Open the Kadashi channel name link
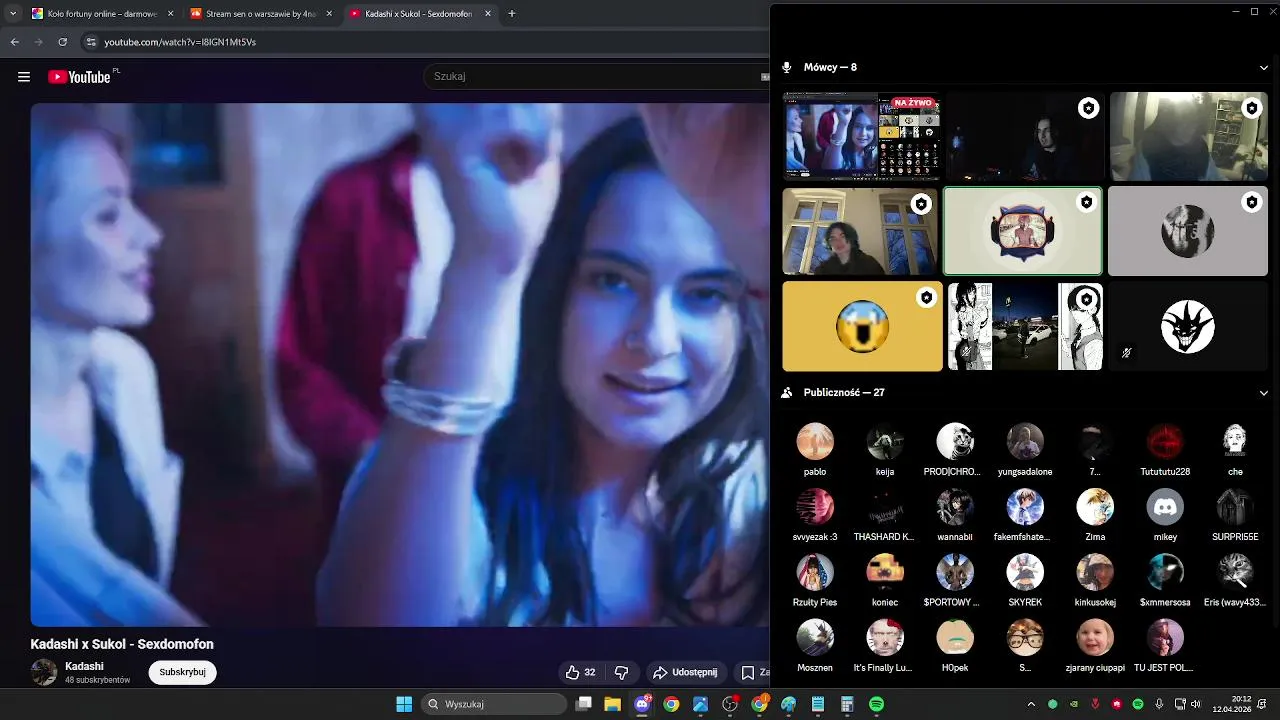This screenshot has width=1280, height=720. click(x=84, y=666)
